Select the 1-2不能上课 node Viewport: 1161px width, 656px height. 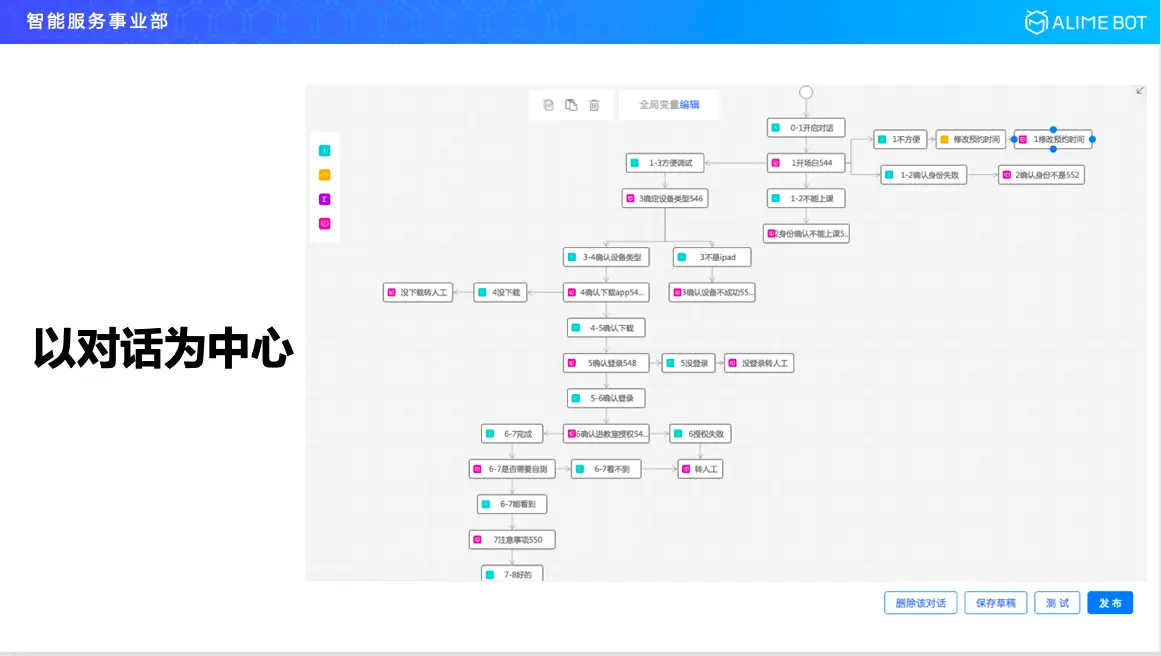(806, 198)
